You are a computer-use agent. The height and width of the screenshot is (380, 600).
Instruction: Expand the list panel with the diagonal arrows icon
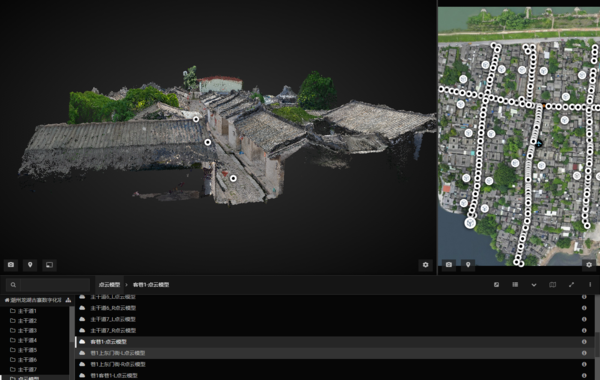pyautogui.click(x=571, y=285)
